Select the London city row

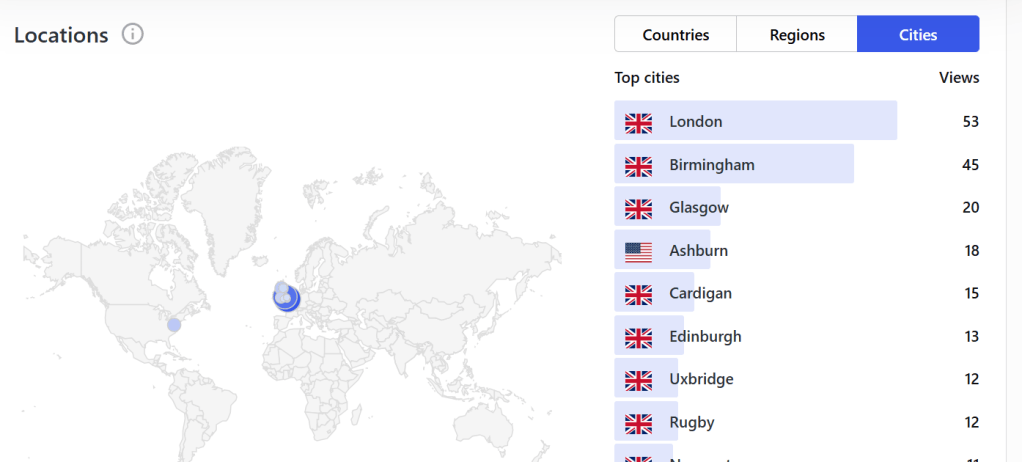755,122
